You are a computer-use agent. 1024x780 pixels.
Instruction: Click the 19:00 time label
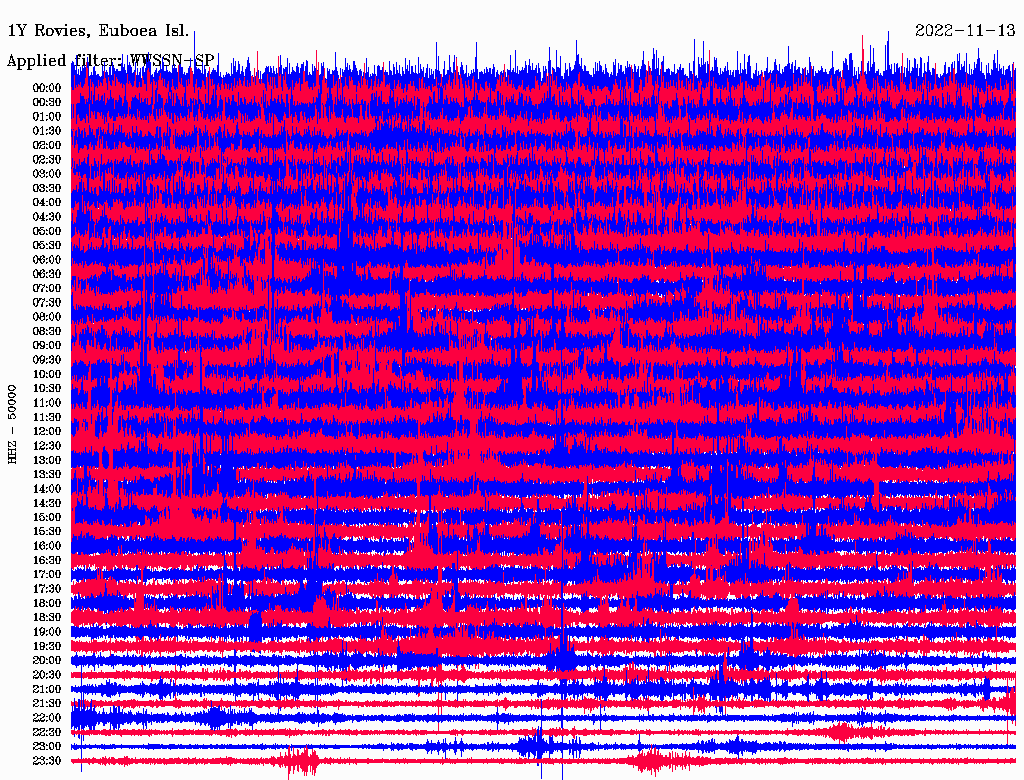pyautogui.click(x=47, y=632)
